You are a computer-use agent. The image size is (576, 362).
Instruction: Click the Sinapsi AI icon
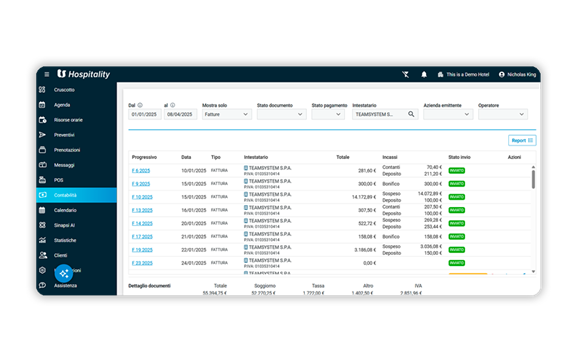click(43, 225)
